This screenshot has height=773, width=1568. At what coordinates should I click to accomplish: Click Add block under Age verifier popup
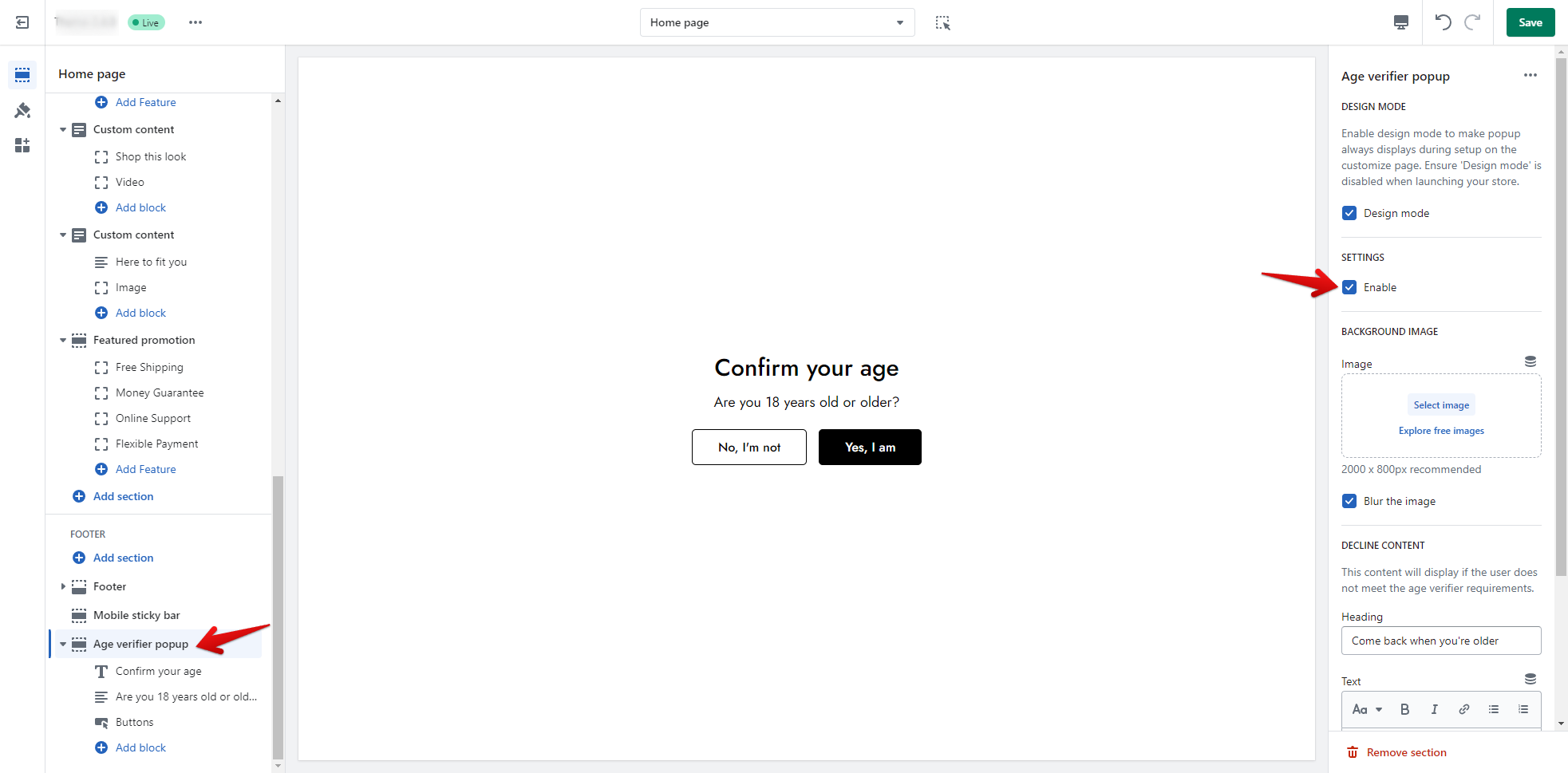tap(140, 747)
